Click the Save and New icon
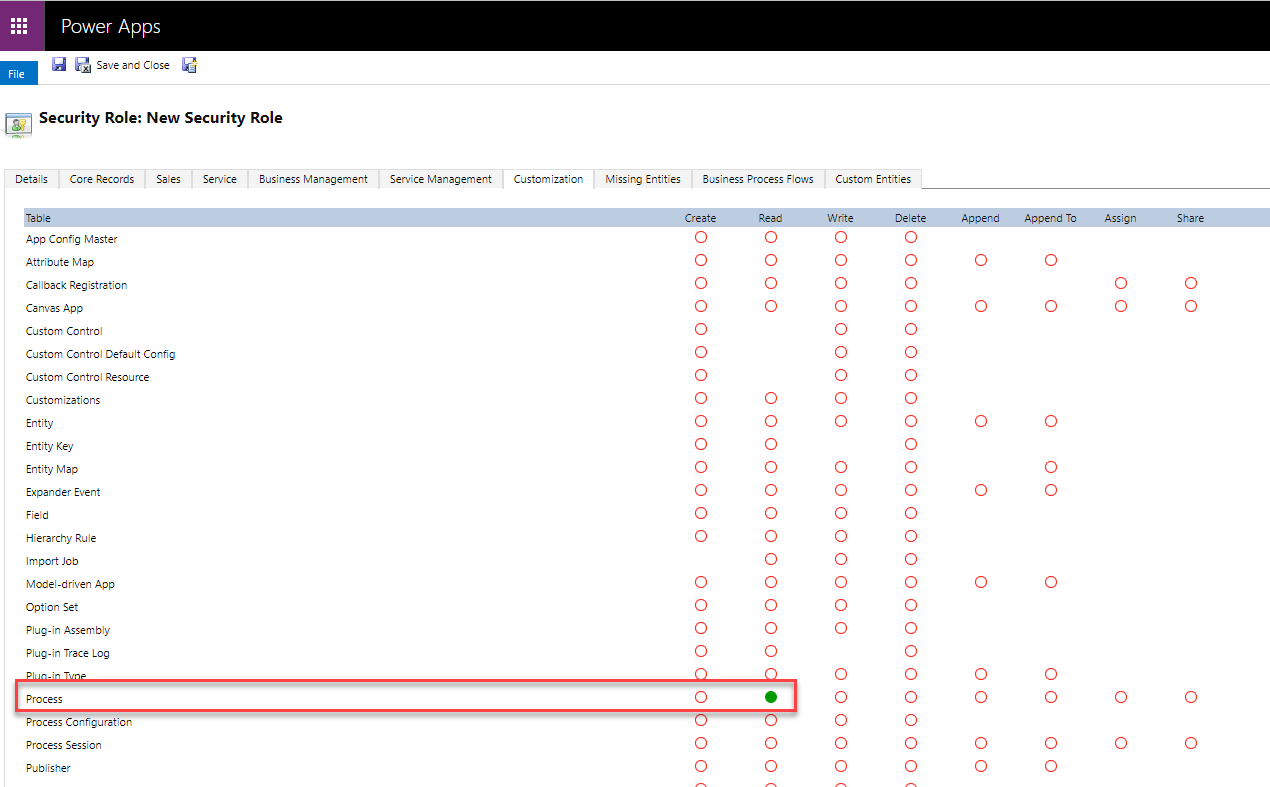 tap(189, 65)
